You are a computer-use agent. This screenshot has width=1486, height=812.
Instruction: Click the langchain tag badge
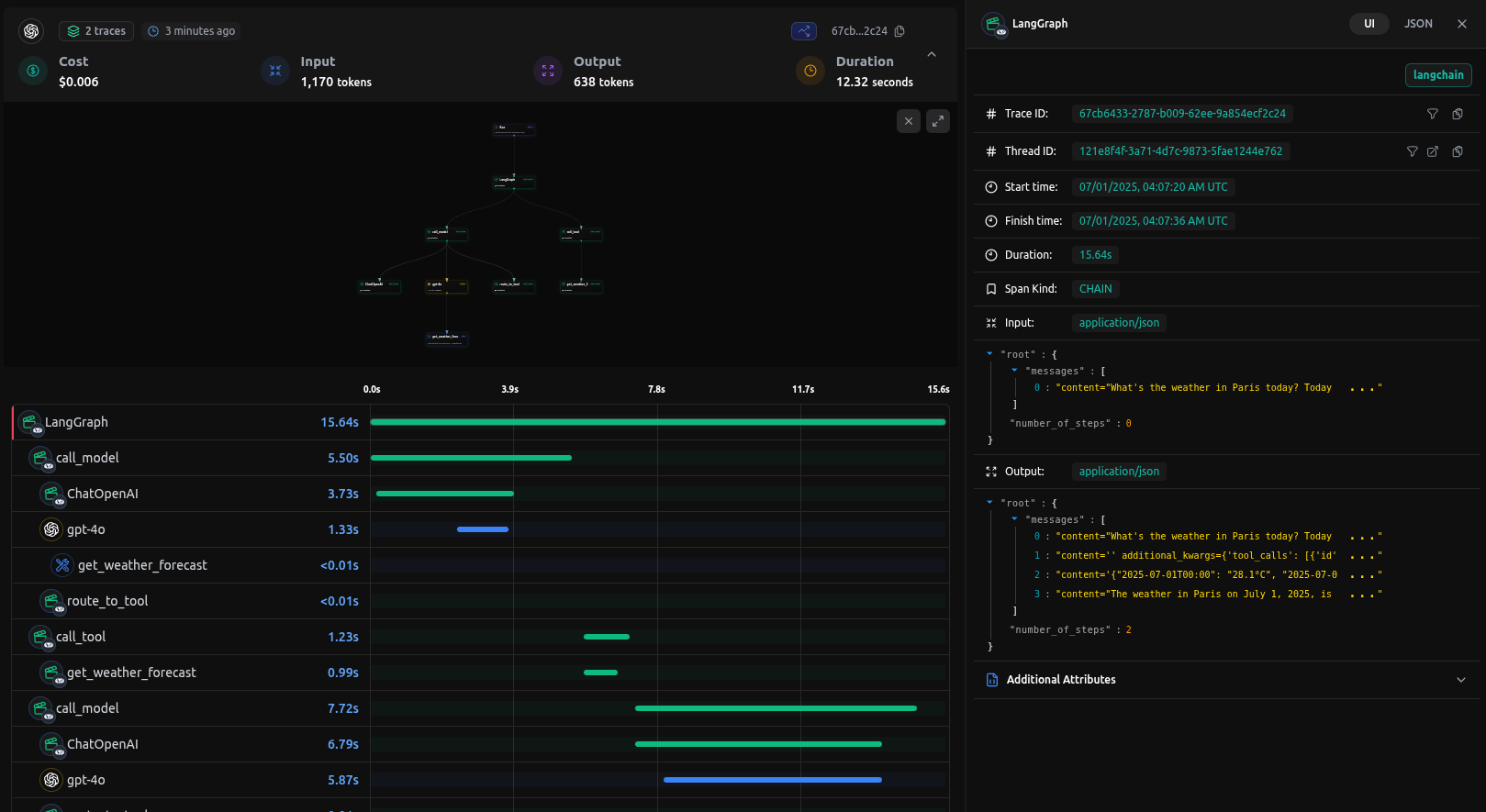coord(1437,75)
